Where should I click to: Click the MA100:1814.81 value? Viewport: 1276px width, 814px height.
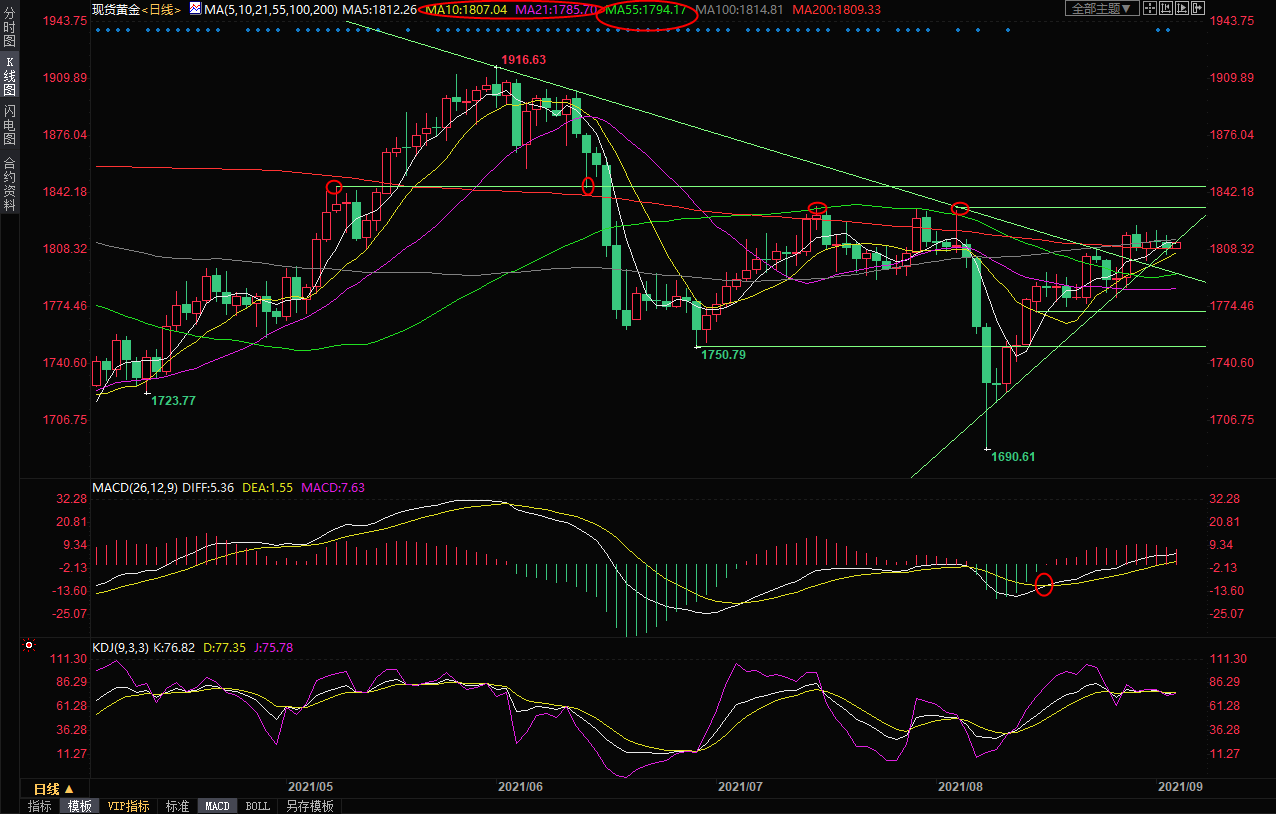pos(739,9)
